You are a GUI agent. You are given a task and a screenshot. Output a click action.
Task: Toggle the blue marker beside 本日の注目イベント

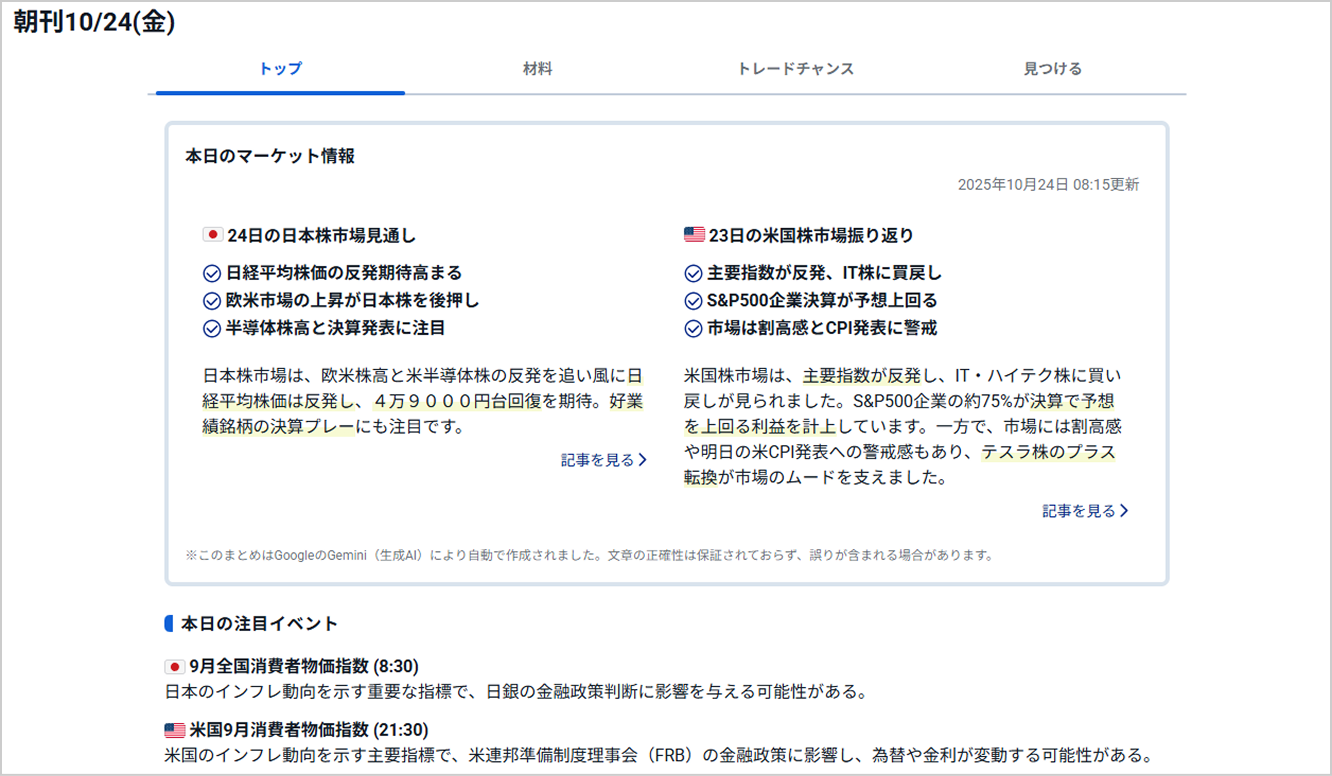tap(168, 622)
